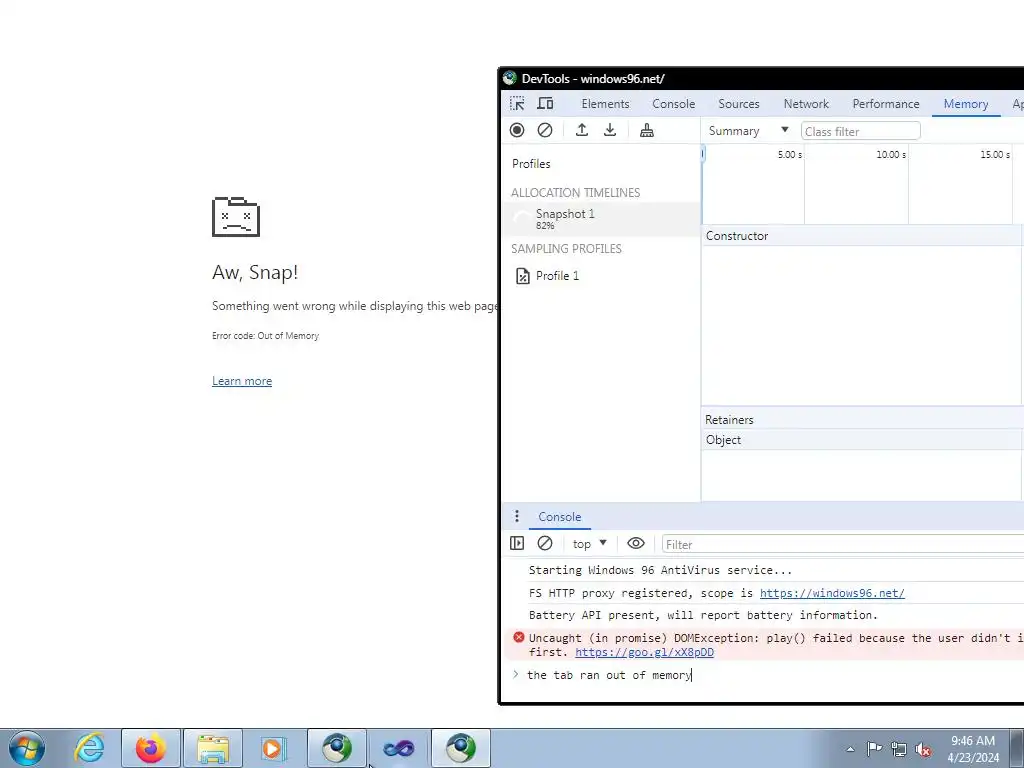Switch to Performance tab
The width and height of the screenshot is (1024, 768).
click(x=886, y=104)
